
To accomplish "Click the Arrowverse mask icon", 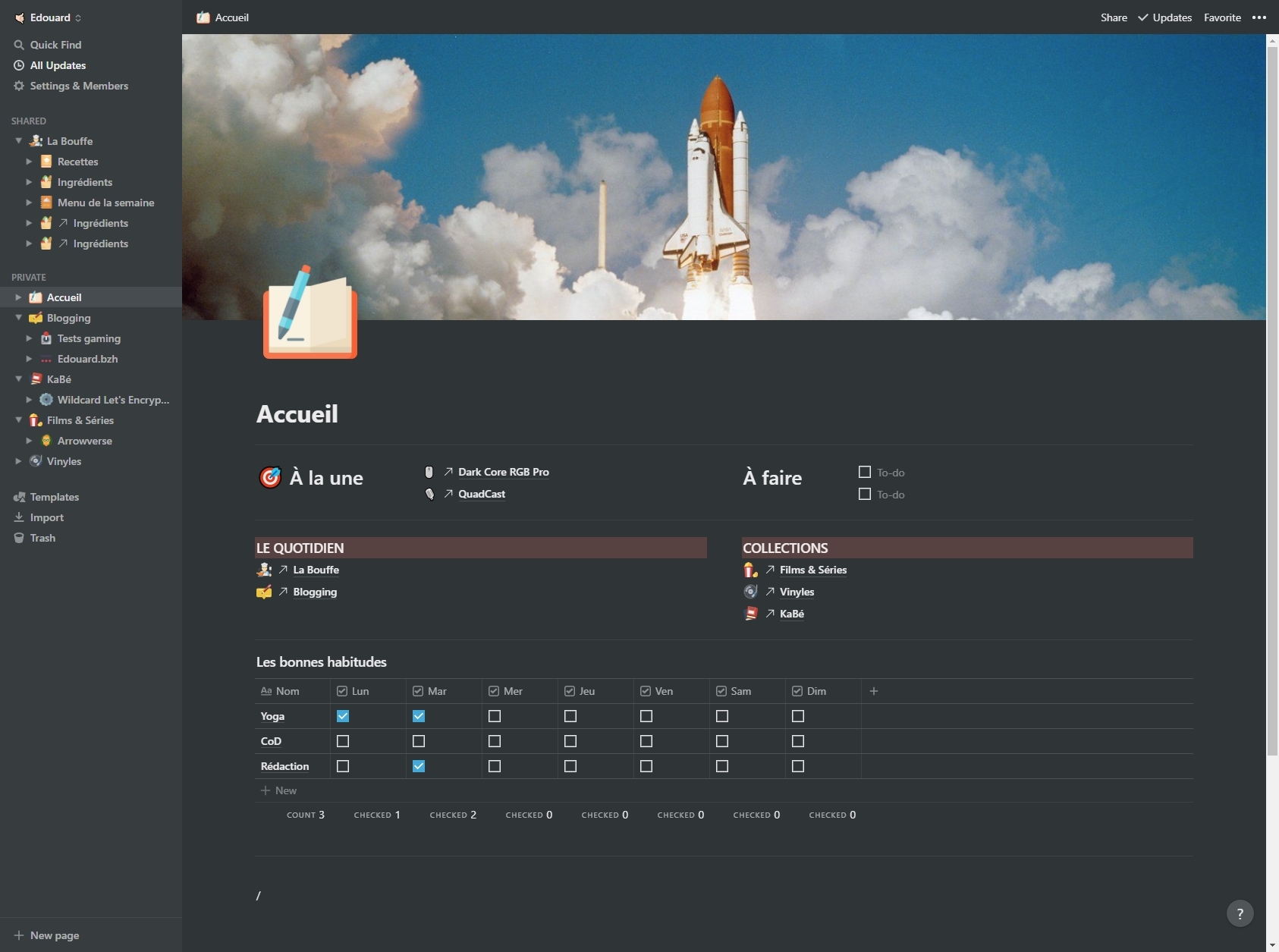I will pyautogui.click(x=46, y=441).
